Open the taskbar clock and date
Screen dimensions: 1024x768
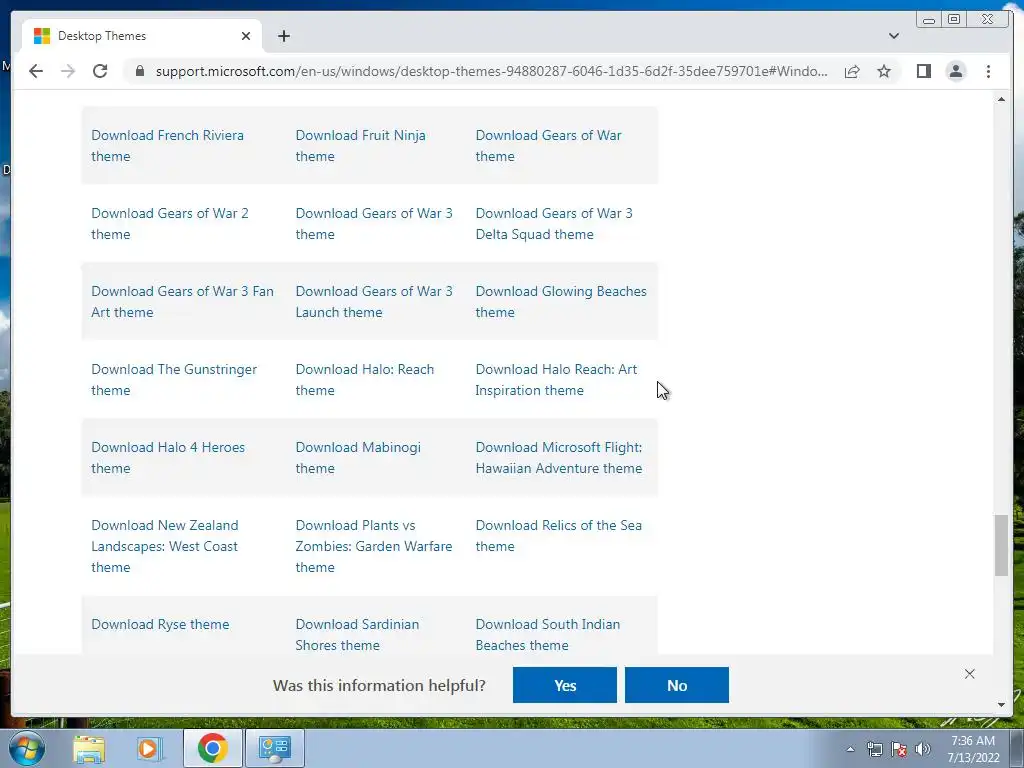(x=973, y=749)
